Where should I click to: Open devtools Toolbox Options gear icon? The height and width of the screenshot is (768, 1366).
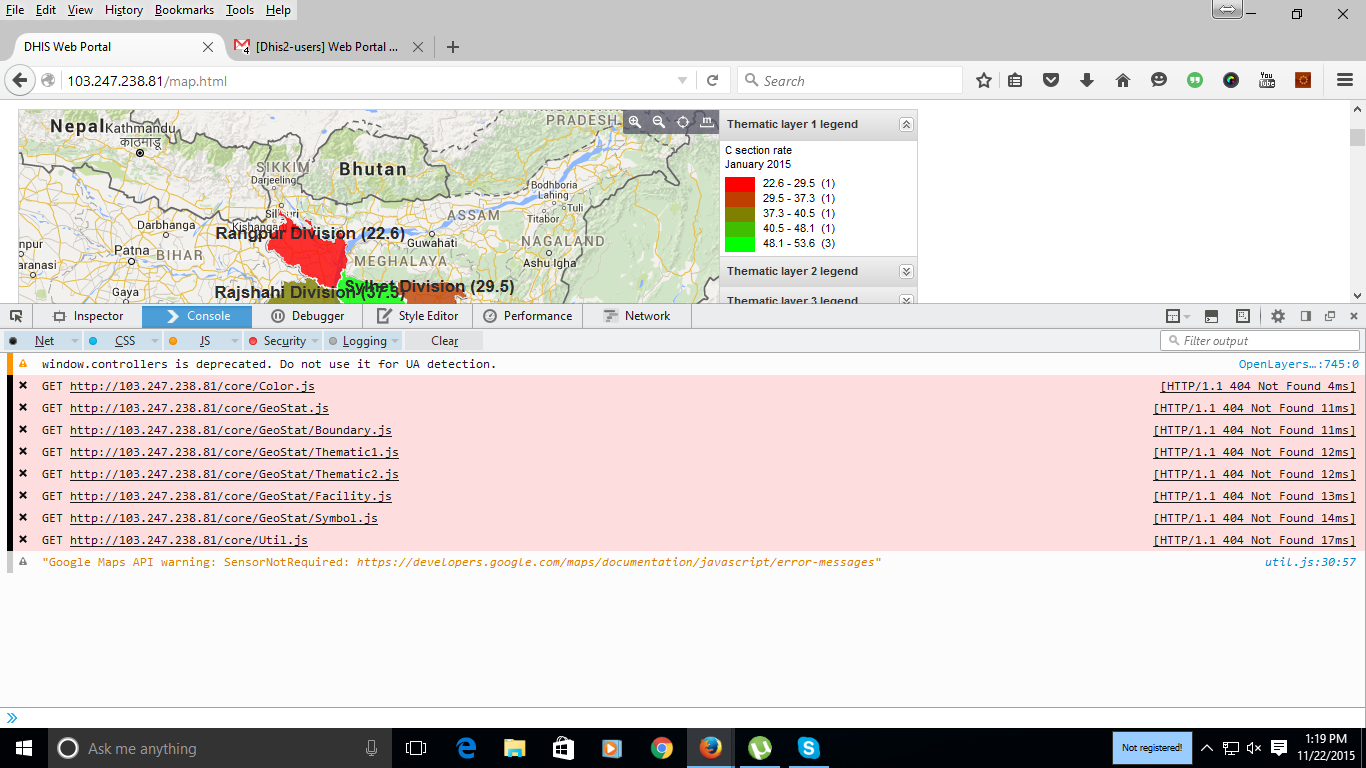point(1278,316)
